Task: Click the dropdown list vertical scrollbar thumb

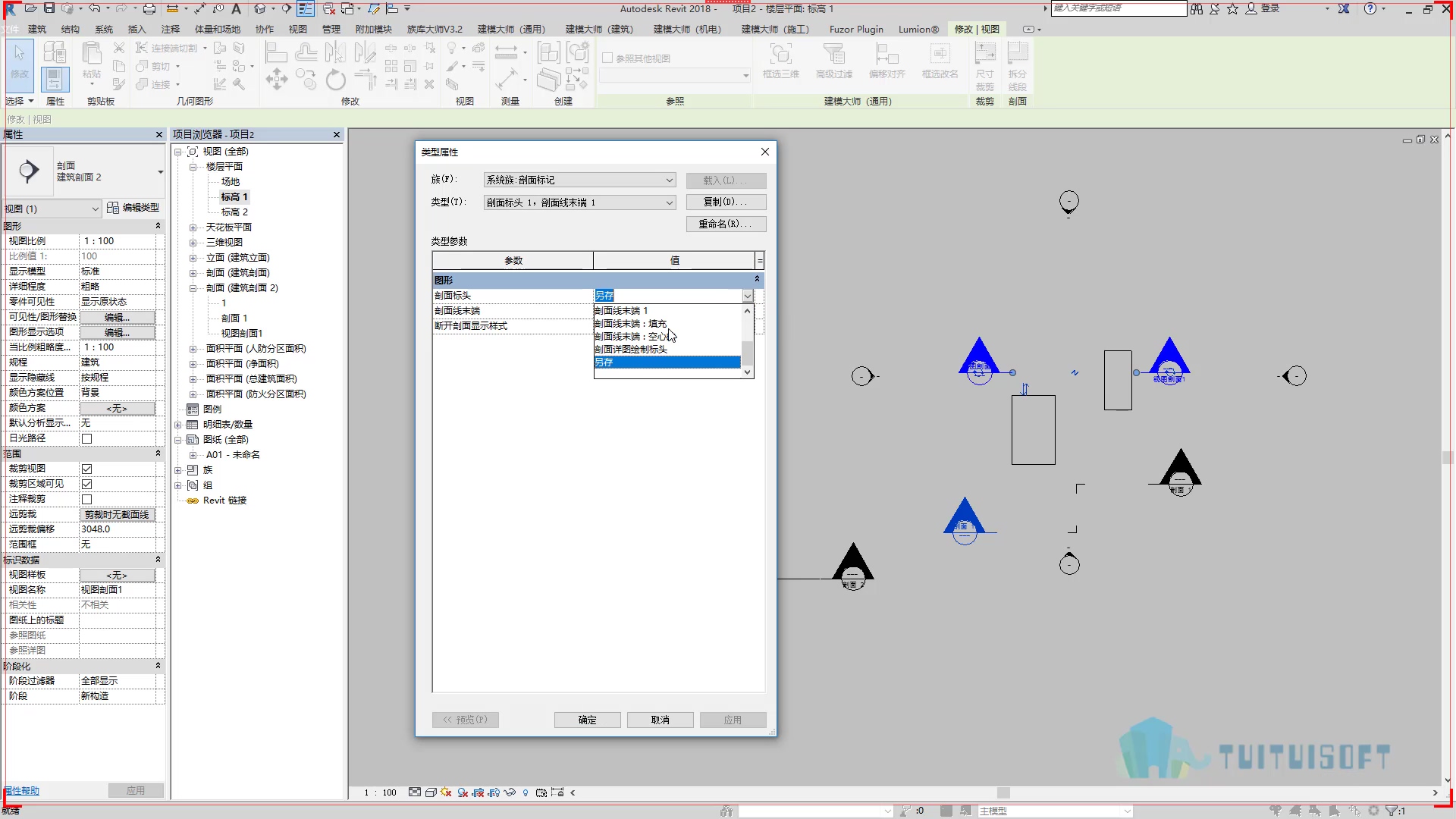Action: tap(747, 353)
